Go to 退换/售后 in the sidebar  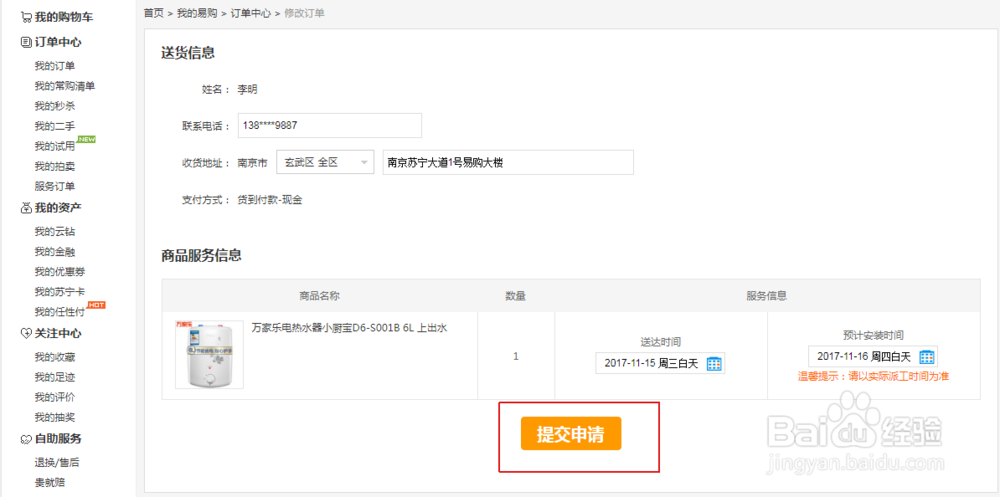(57, 462)
